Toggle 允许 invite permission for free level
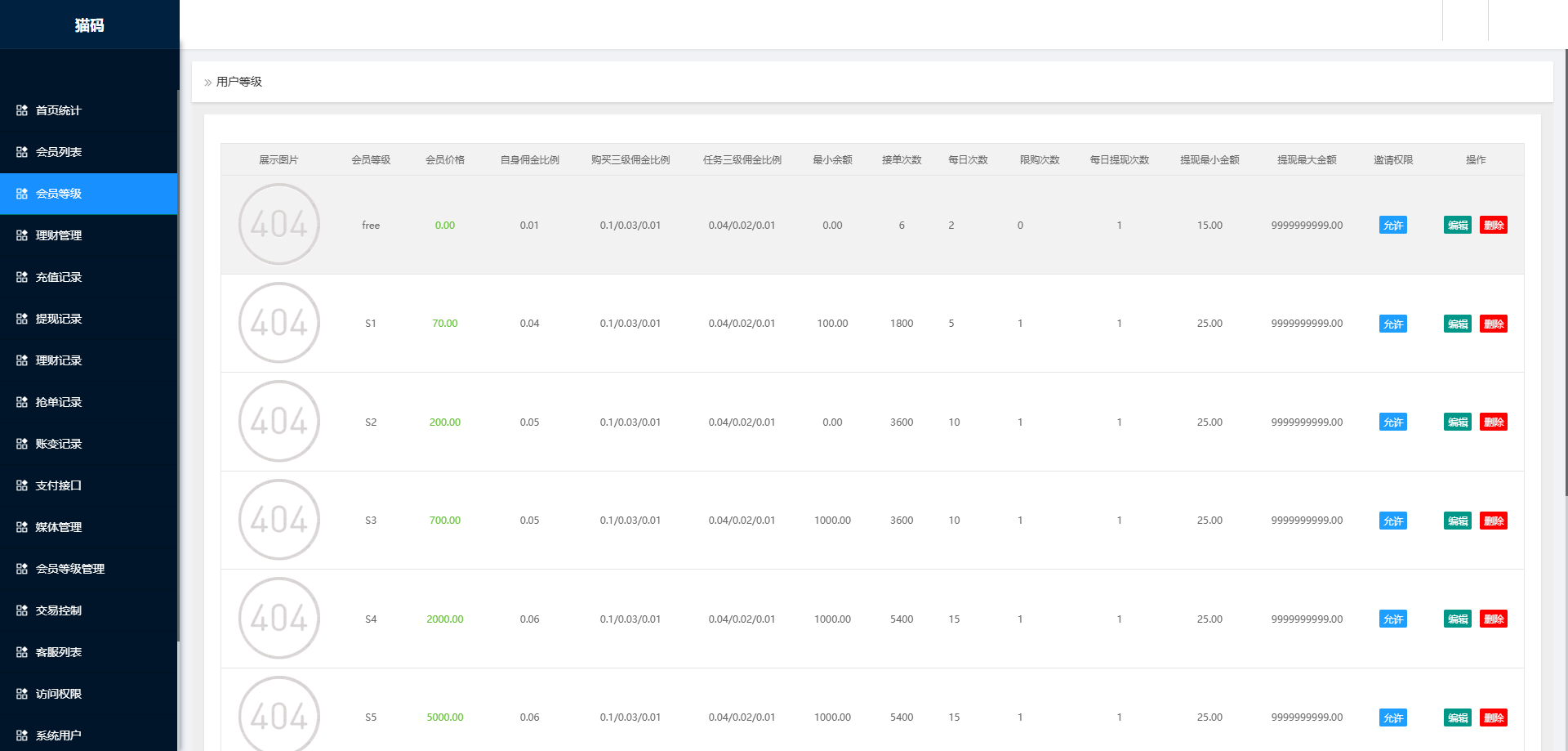1568x751 pixels. tap(1392, 226)
